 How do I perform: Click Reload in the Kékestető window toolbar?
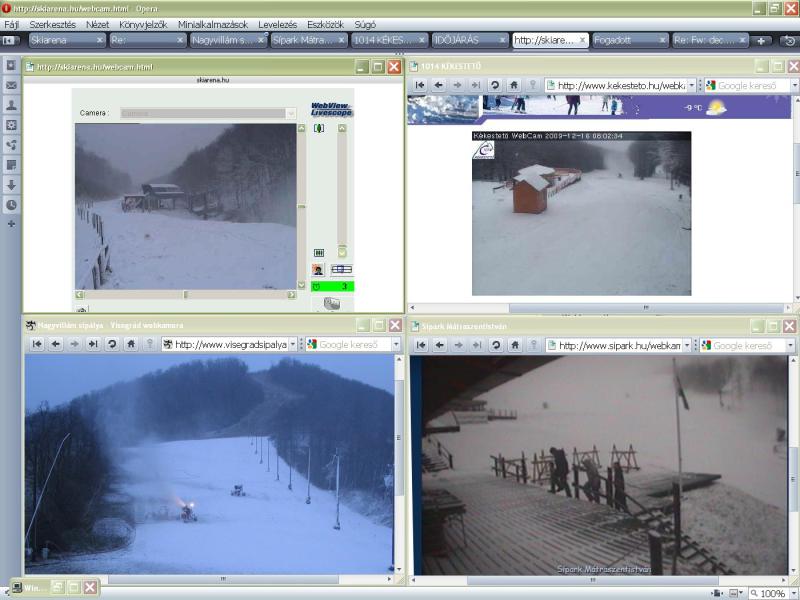tap(495, 86)
